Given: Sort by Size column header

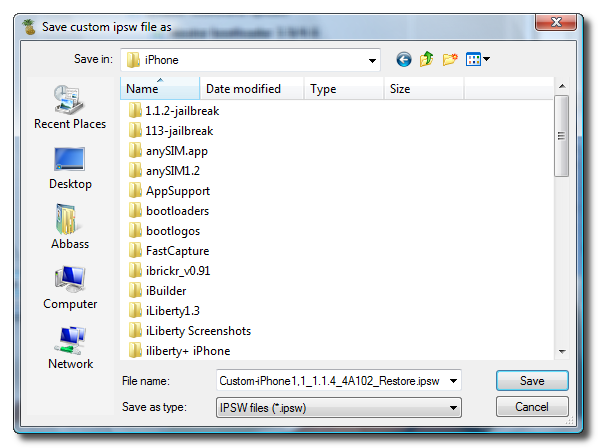Looking at the screenshot, I should (x=424, y=88).
